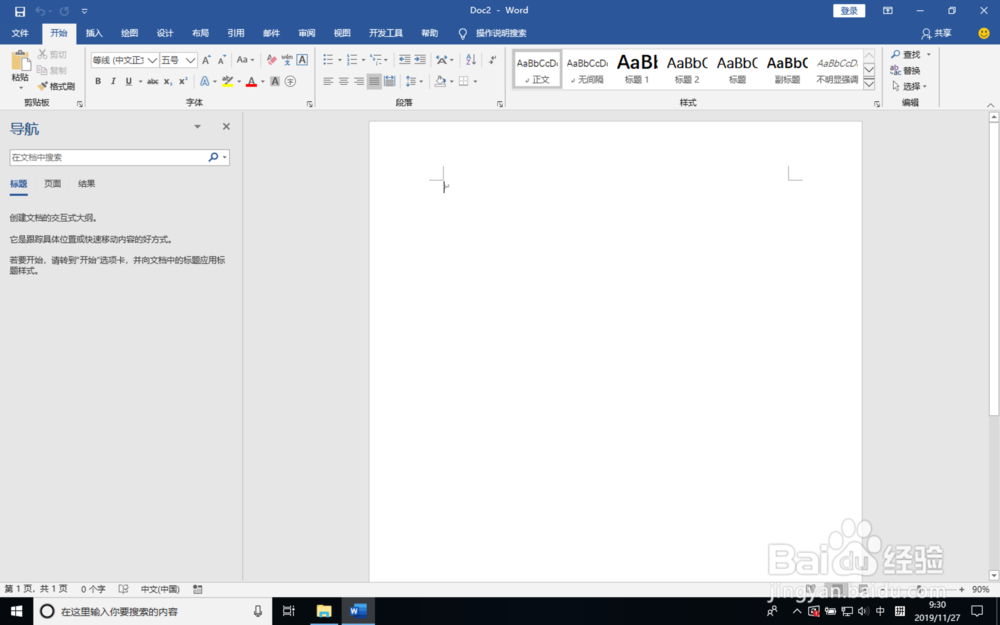
Task: Click 替换 replace button
Action: [x=906, y=70]
